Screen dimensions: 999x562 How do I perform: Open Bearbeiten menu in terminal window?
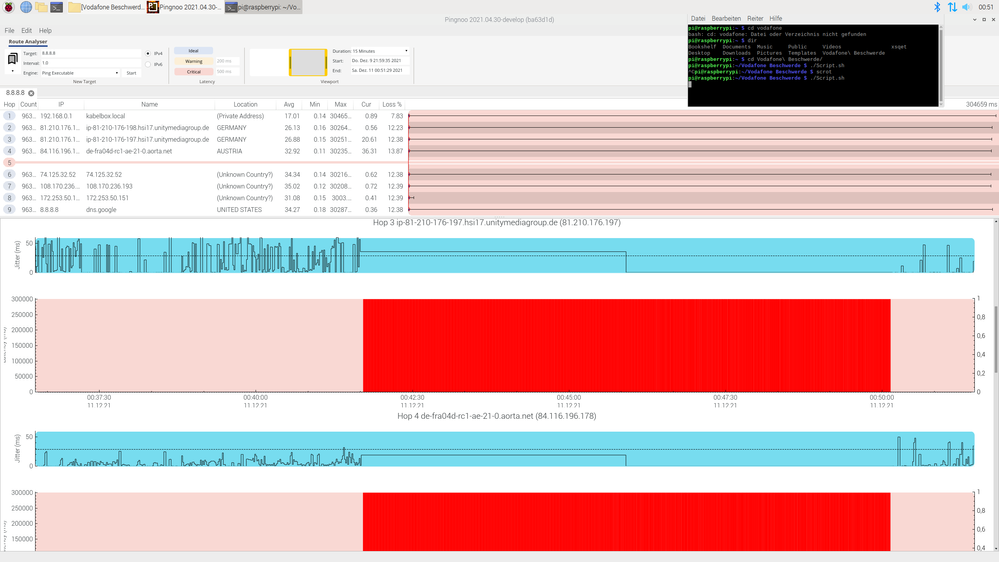[x=726, y=18]
